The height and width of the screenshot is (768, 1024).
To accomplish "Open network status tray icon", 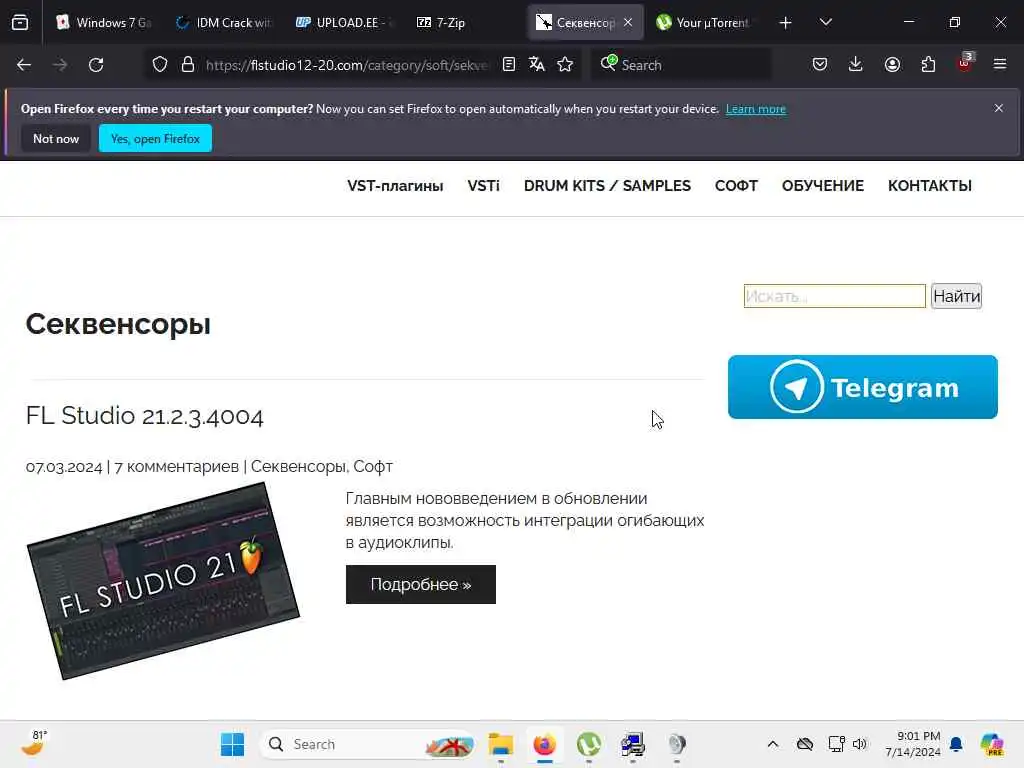I will [837, 744].
